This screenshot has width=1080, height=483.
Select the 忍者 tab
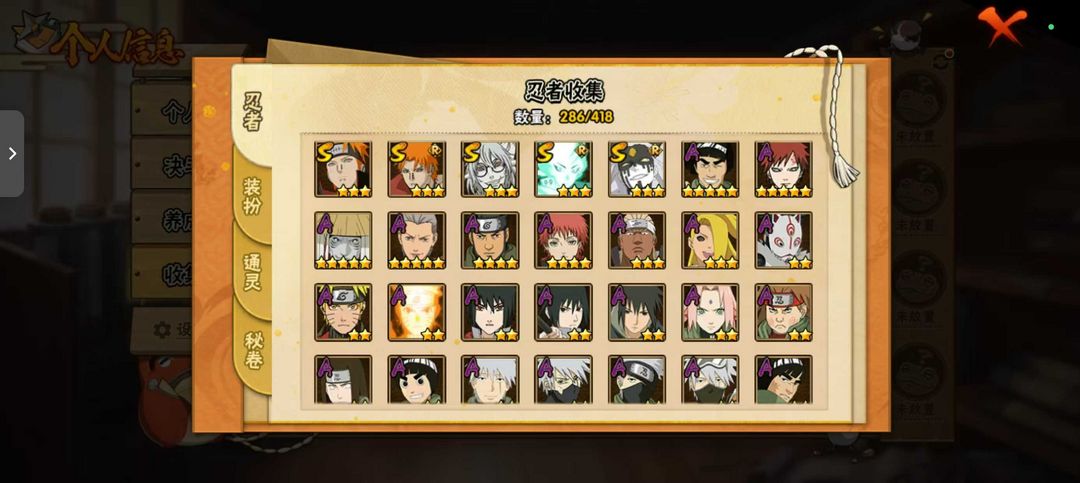point(253,112)
